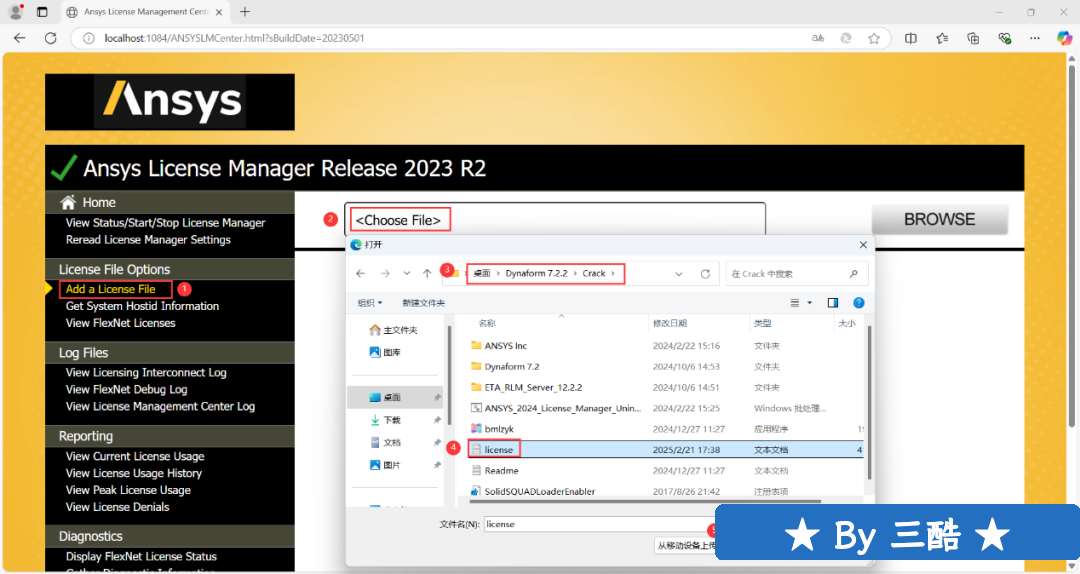
Task: Go back in the Open dialog
Action: click(x=360, y=274)
